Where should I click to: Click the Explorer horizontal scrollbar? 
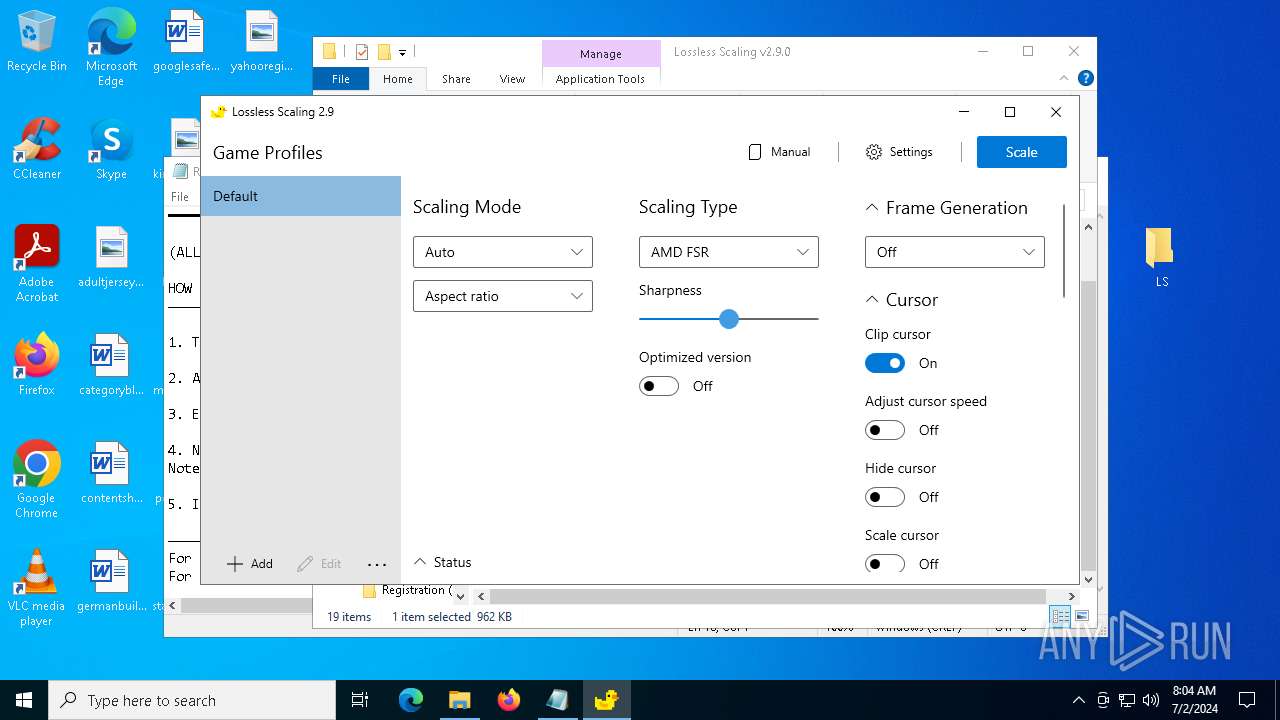click(x=768, y=596)
